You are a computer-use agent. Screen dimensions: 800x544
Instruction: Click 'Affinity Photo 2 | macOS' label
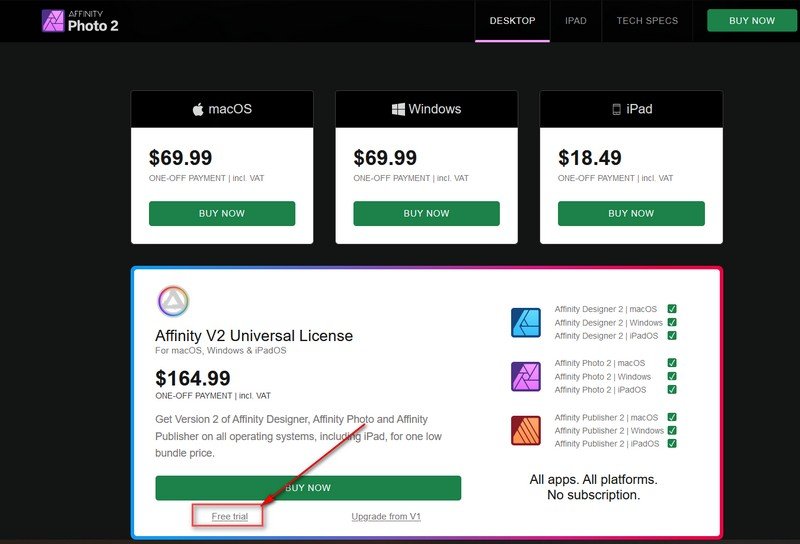click(x=599, y=363)
